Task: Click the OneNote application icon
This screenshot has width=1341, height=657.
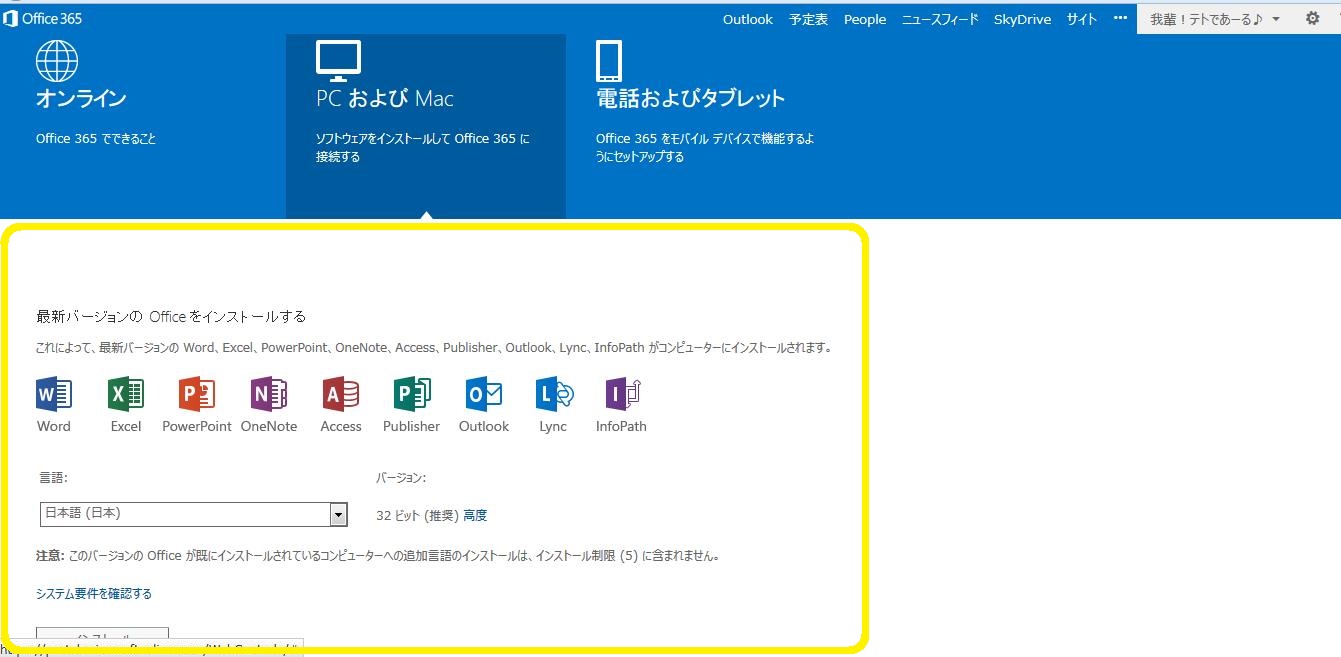Action: (269, 395)
